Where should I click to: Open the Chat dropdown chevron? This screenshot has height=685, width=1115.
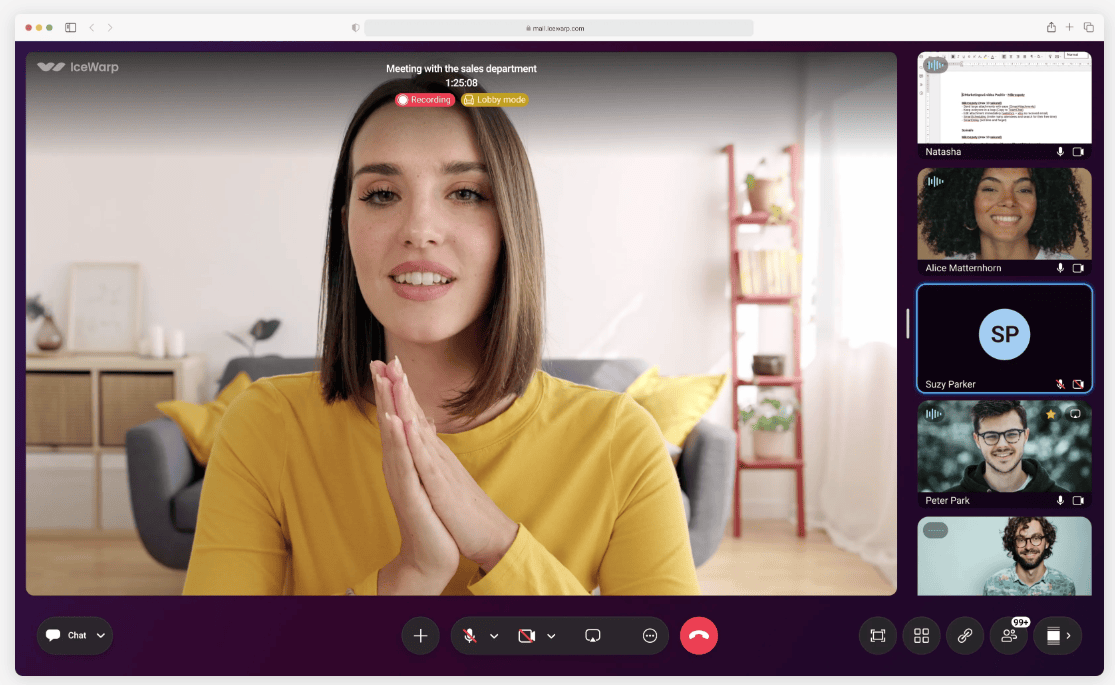(101, 636)
